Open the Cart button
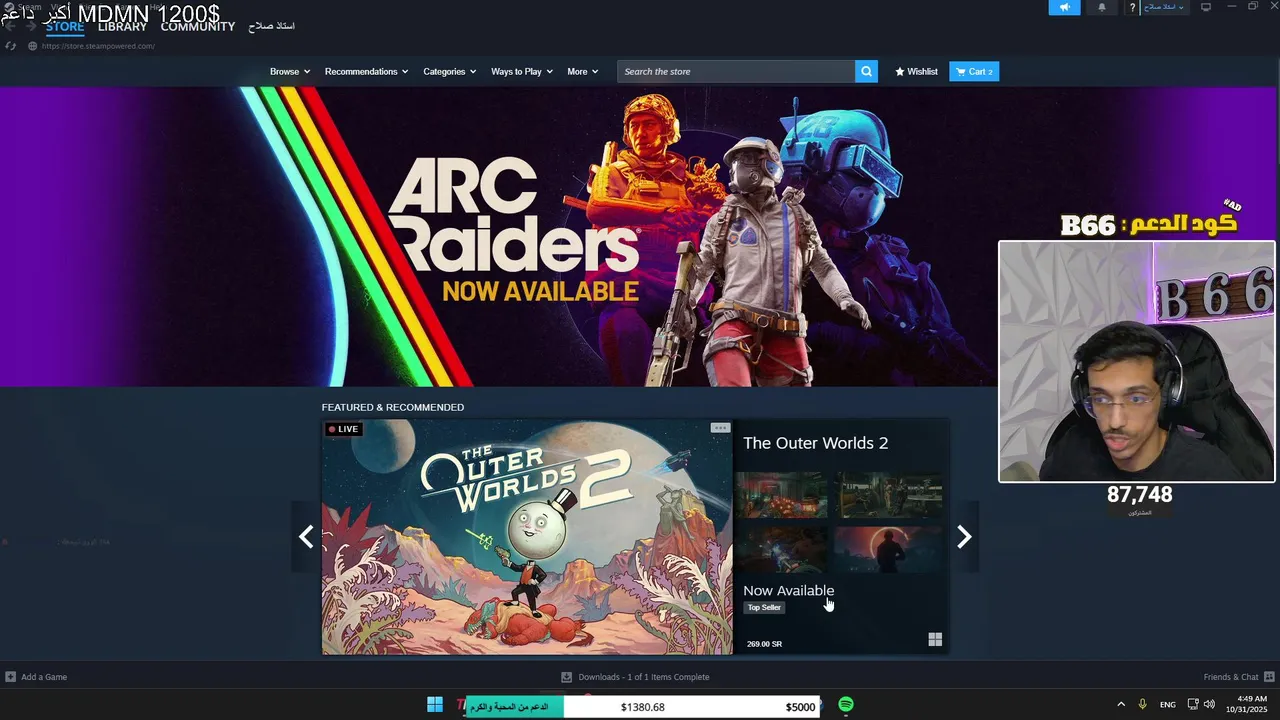The image size is (1280, 720). tap(974, 71)
